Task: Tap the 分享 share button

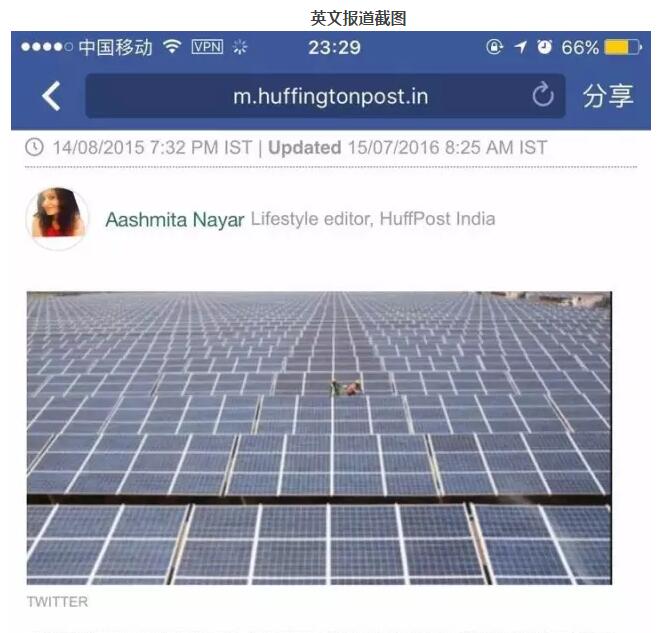Action: (608, 96)
